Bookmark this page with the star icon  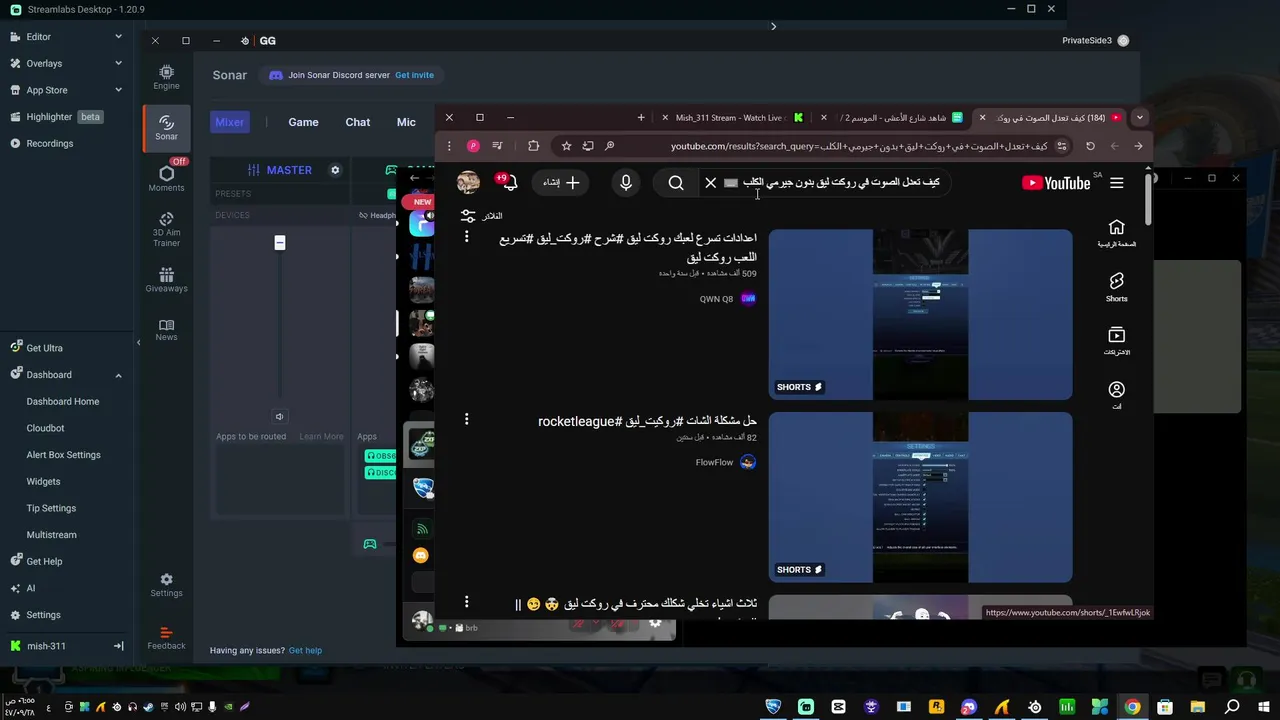[x=566, y=146]
